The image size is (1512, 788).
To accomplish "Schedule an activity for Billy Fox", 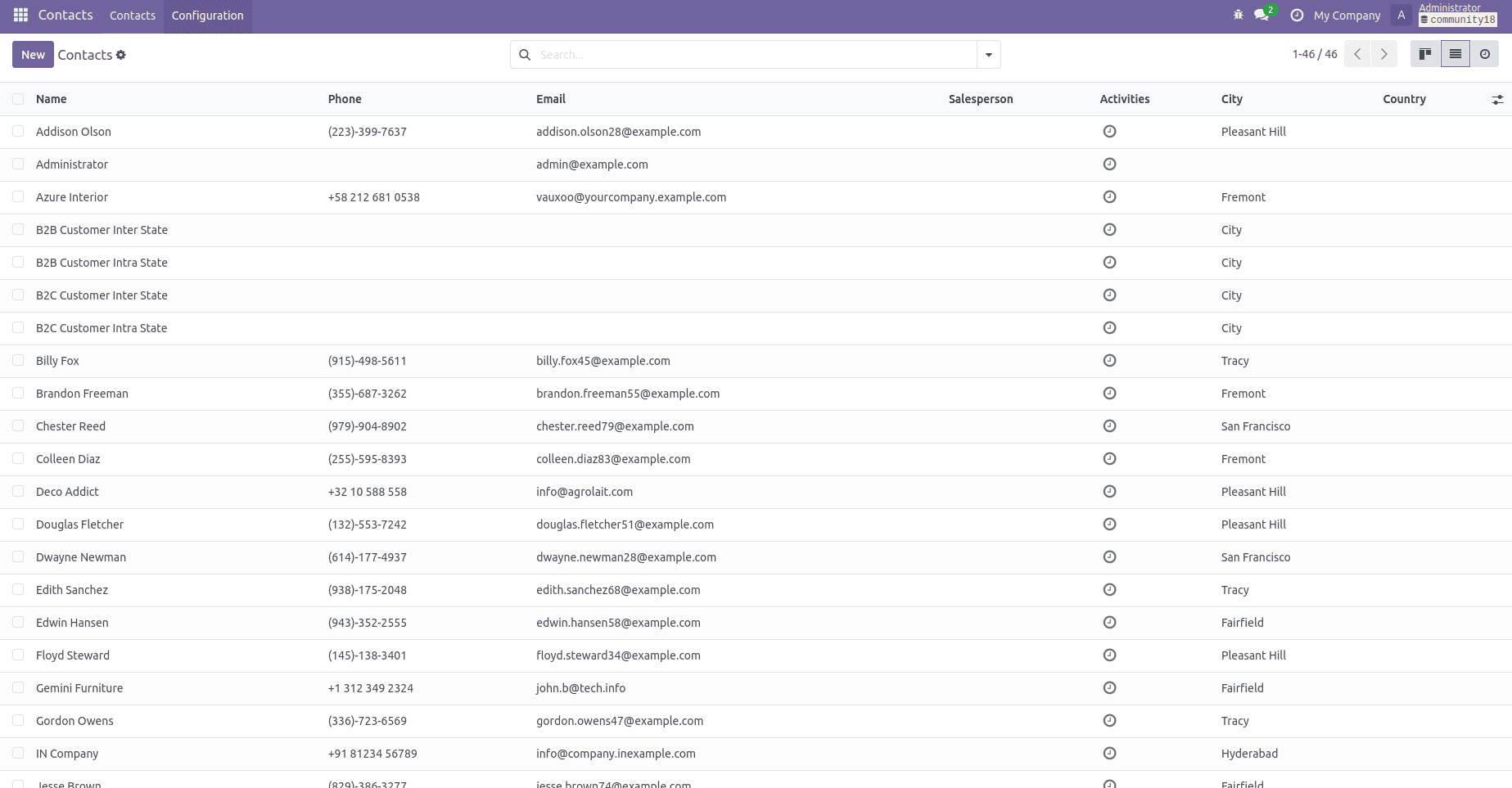I will coord(1110,360).
